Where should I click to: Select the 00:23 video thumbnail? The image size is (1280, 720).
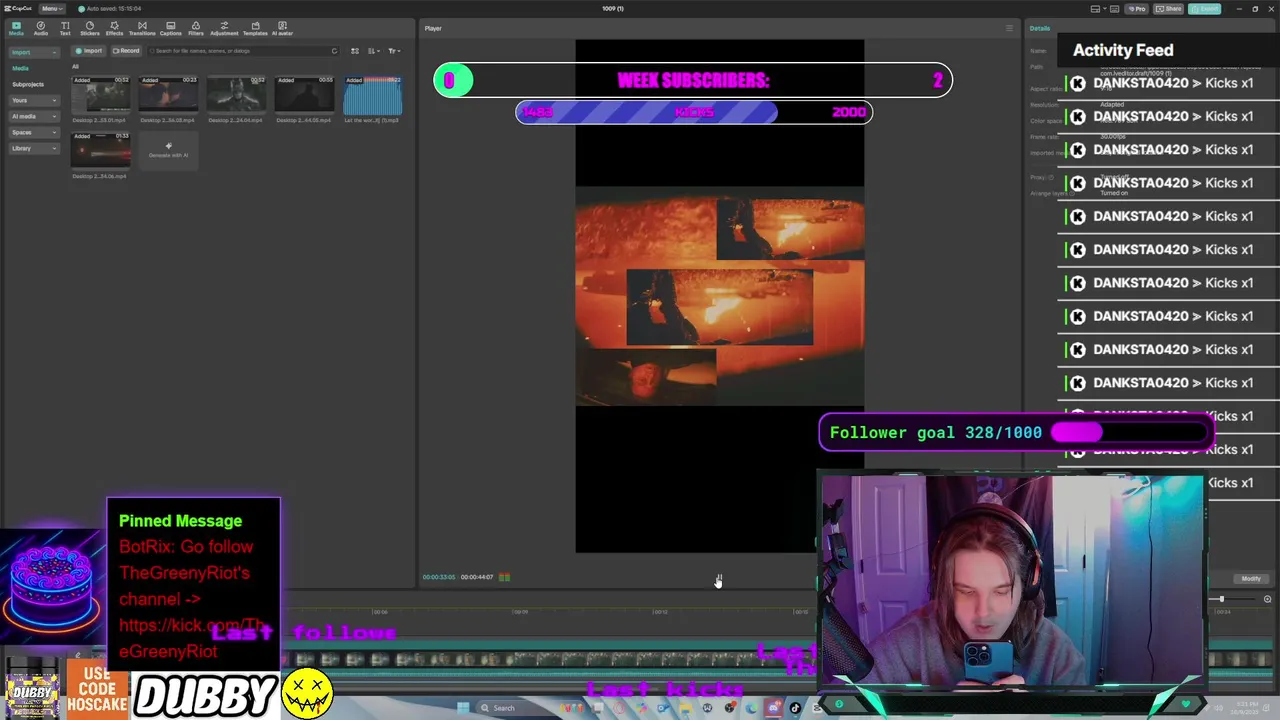[169, 96]
